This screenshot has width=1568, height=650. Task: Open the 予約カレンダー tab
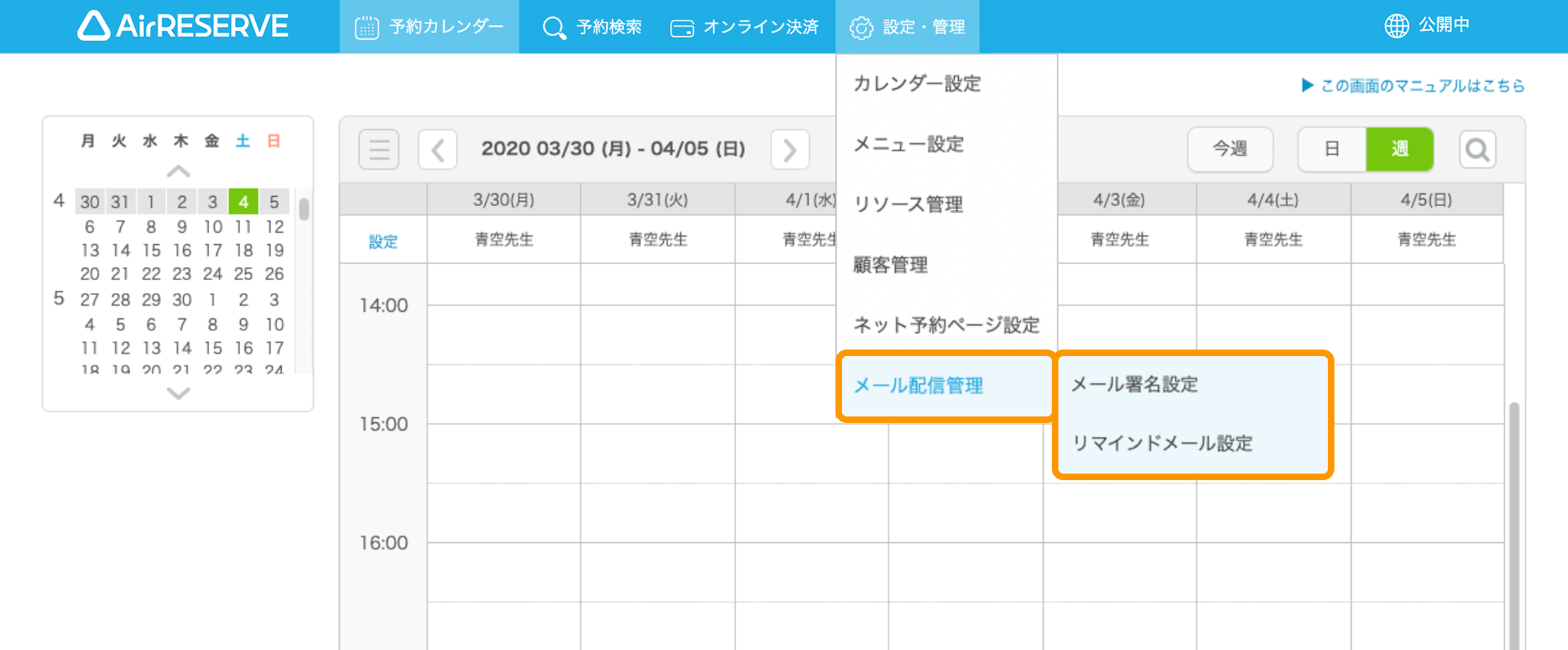coord(430,27)
